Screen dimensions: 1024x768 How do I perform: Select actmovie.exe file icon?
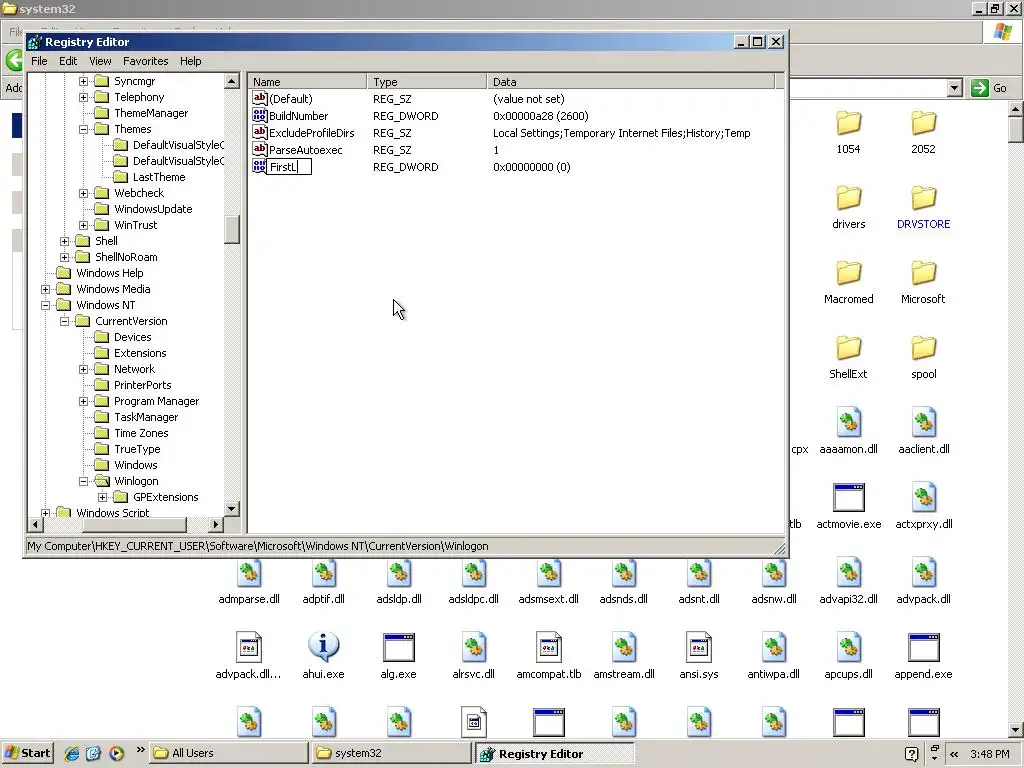[x=849, y=498]
